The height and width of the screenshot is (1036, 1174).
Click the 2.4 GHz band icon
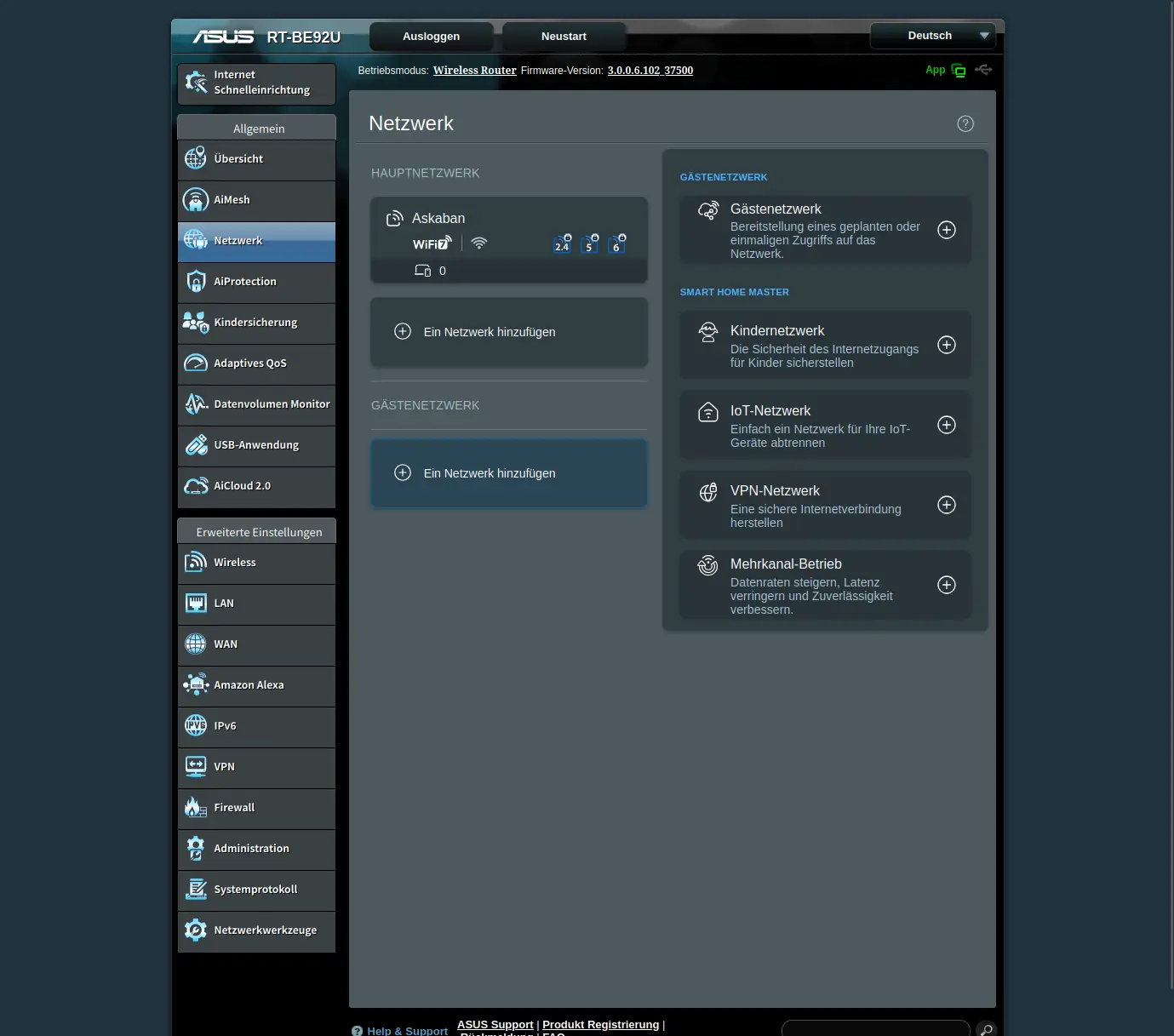562,244
